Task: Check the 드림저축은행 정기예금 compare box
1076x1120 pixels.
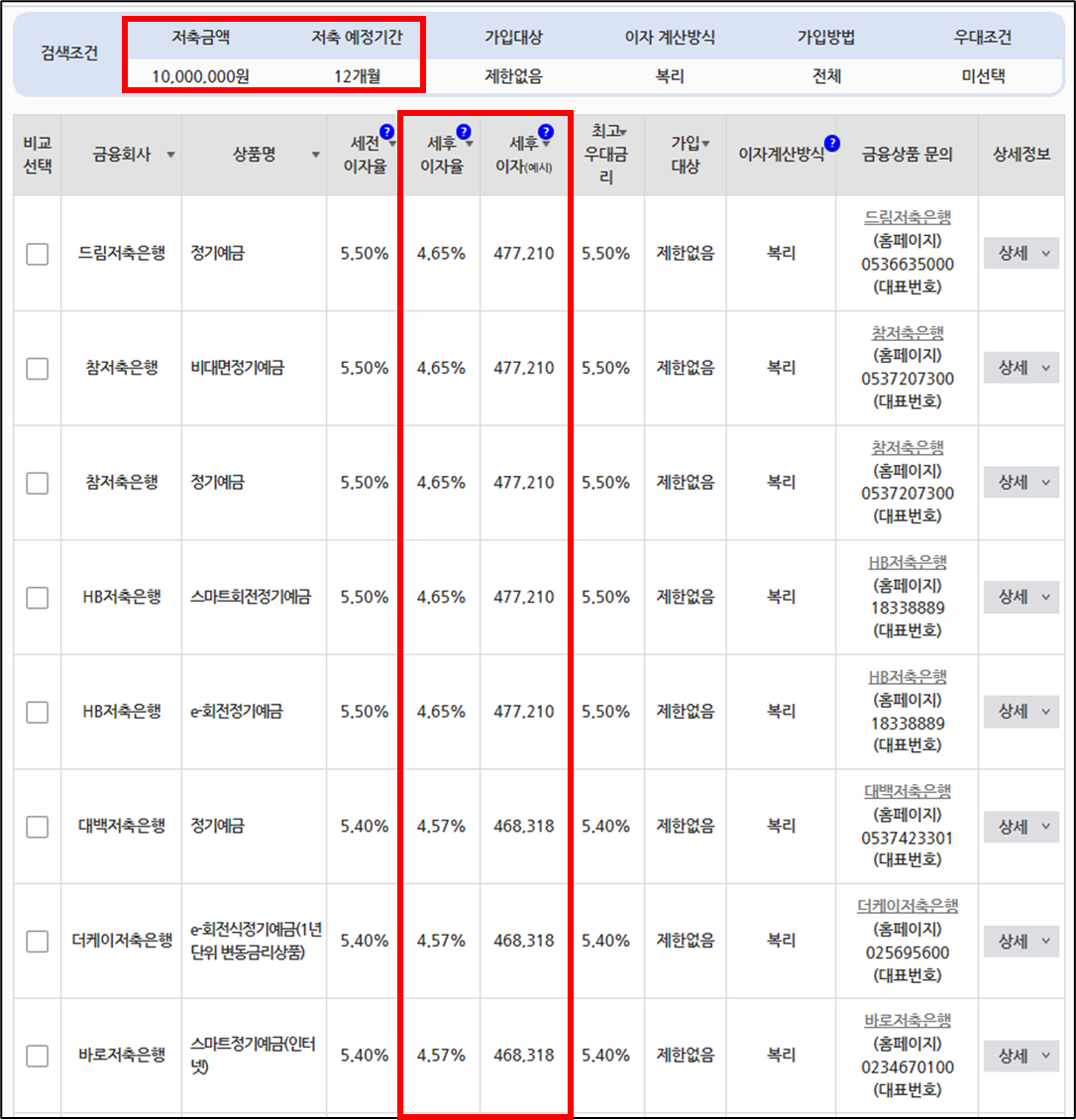Action: 37,254
